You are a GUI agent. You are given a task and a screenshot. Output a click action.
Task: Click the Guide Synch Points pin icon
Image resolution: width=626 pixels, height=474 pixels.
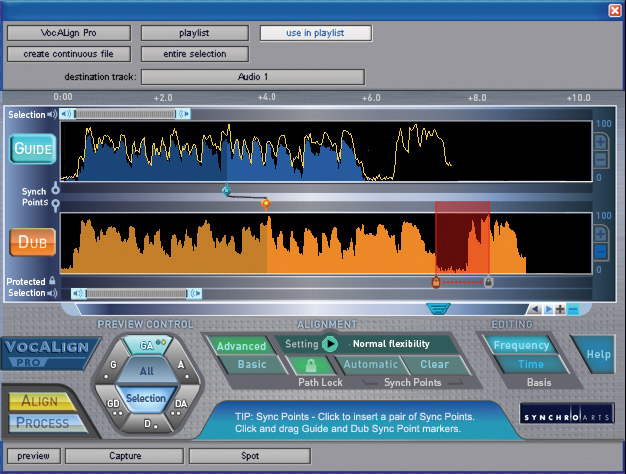pyautogui.click(x=56, y=188)
